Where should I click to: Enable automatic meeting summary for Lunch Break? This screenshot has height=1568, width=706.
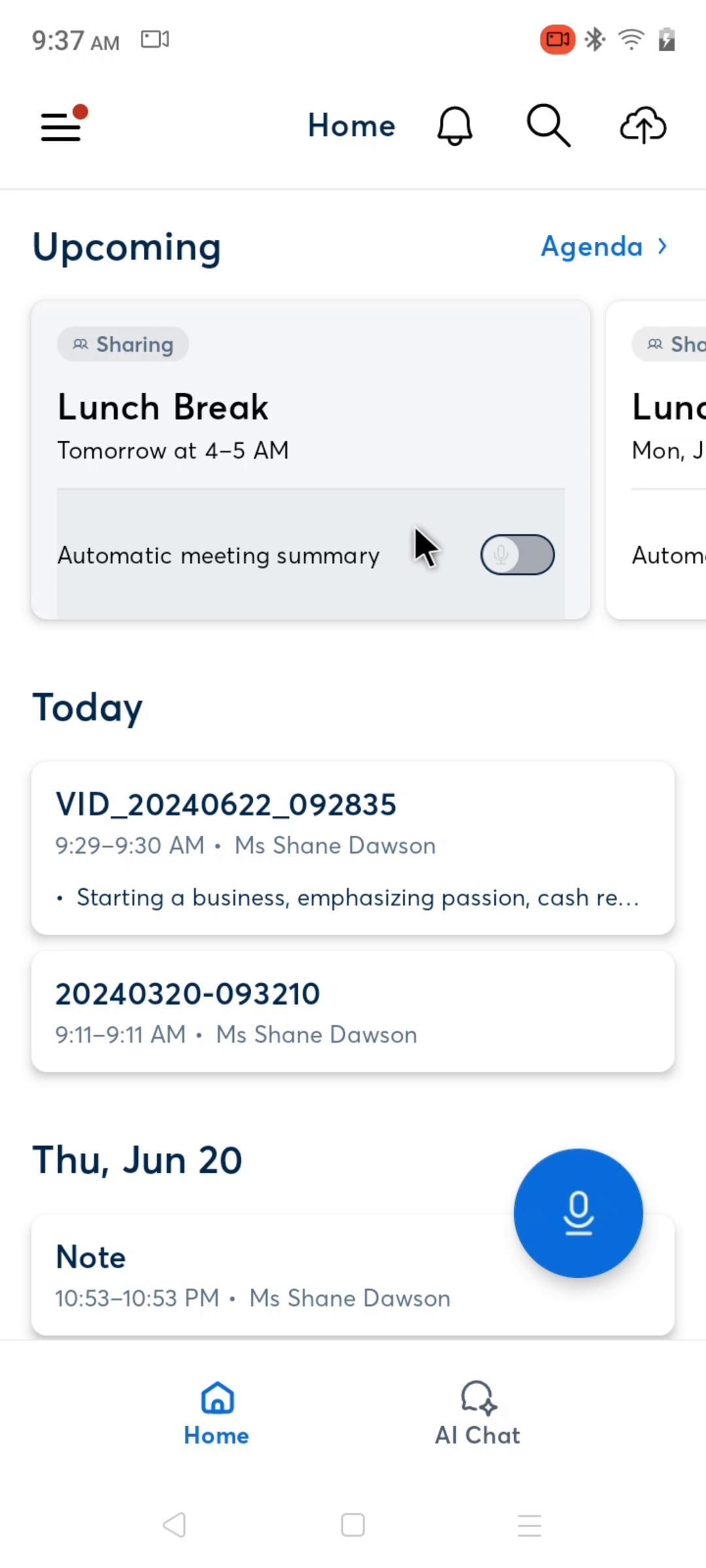click(x=517, y=555)
